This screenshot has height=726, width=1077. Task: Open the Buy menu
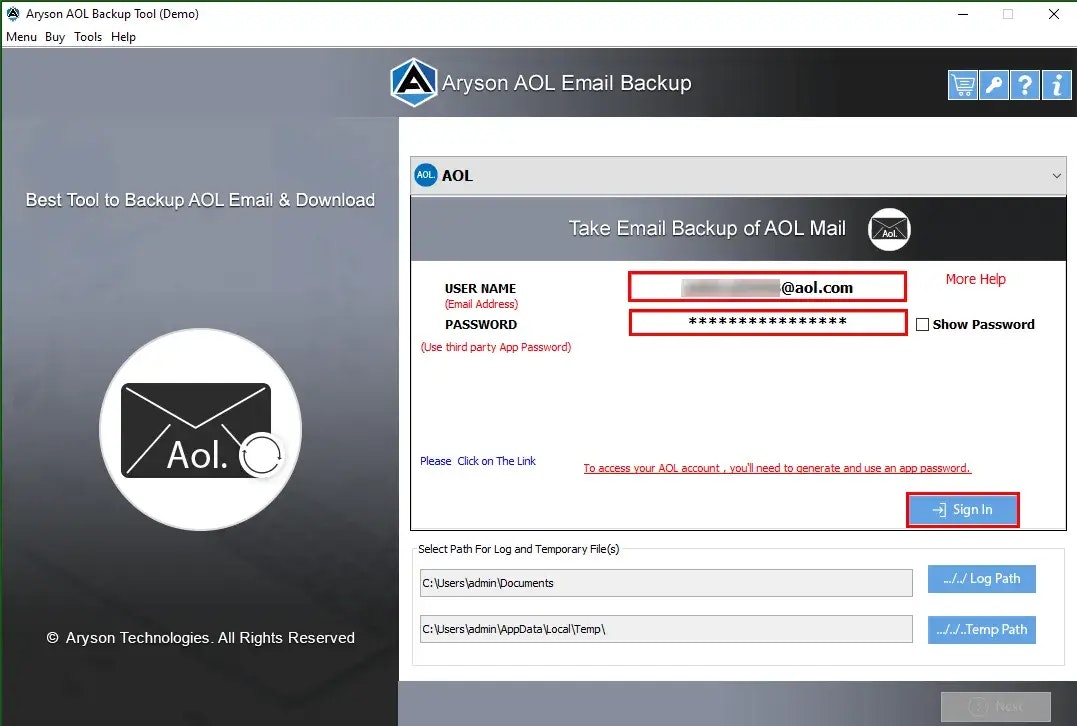pyautogui.click(x=55, y=37)
